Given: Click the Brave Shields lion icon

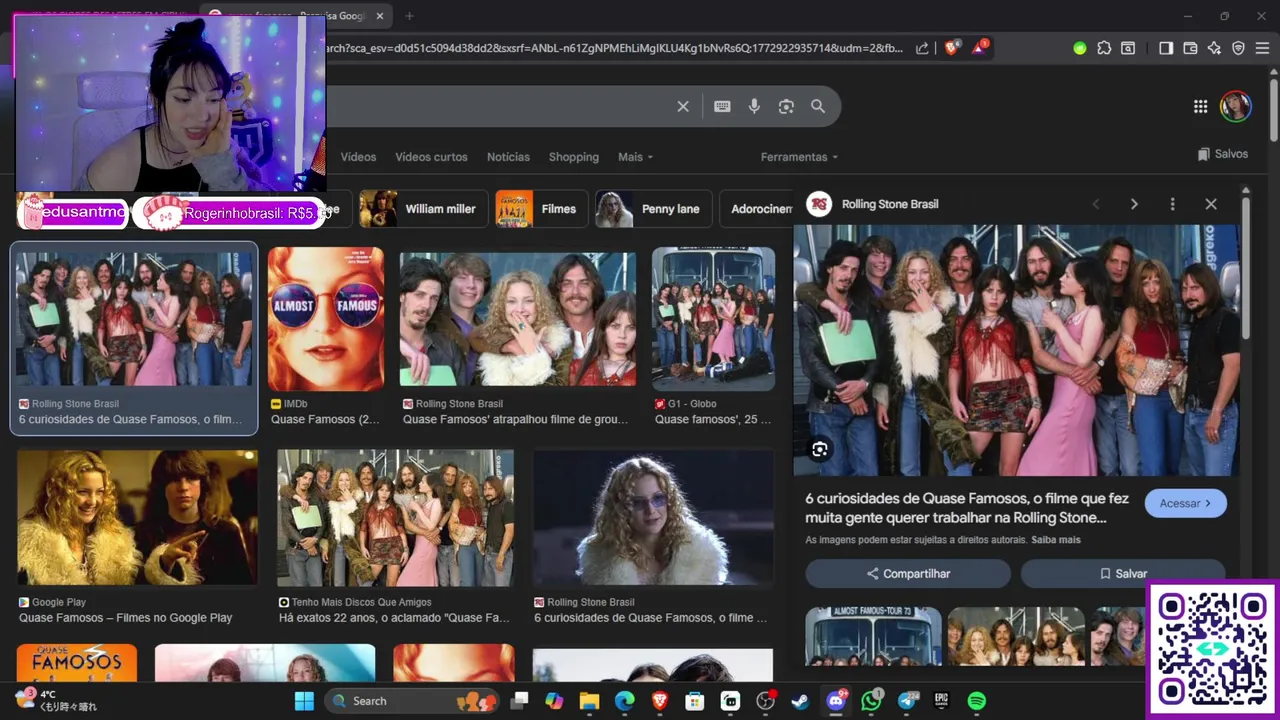Looking at the screenshot, I should [951, 47].
